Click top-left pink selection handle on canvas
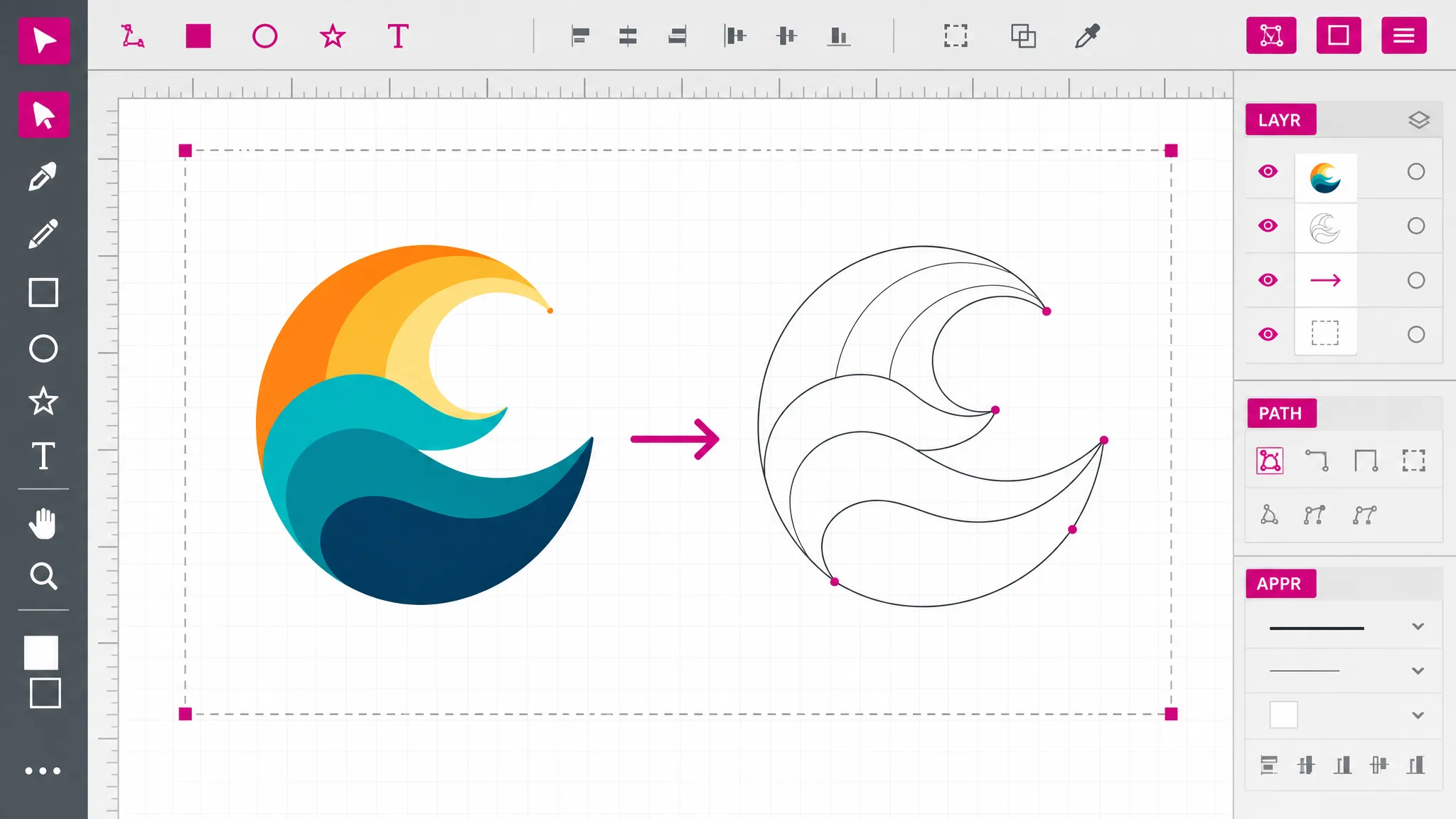The width and height of the screenshot is (1456, 819). click(x=186, y=151)
